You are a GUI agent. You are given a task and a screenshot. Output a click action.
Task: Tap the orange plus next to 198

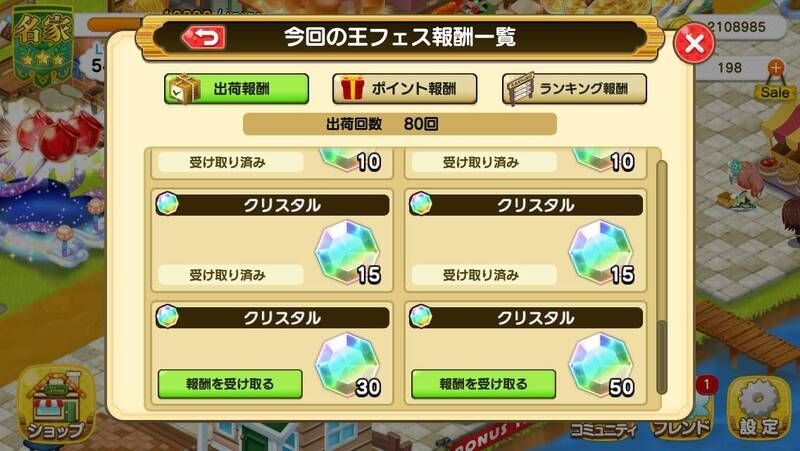point(776,67)
